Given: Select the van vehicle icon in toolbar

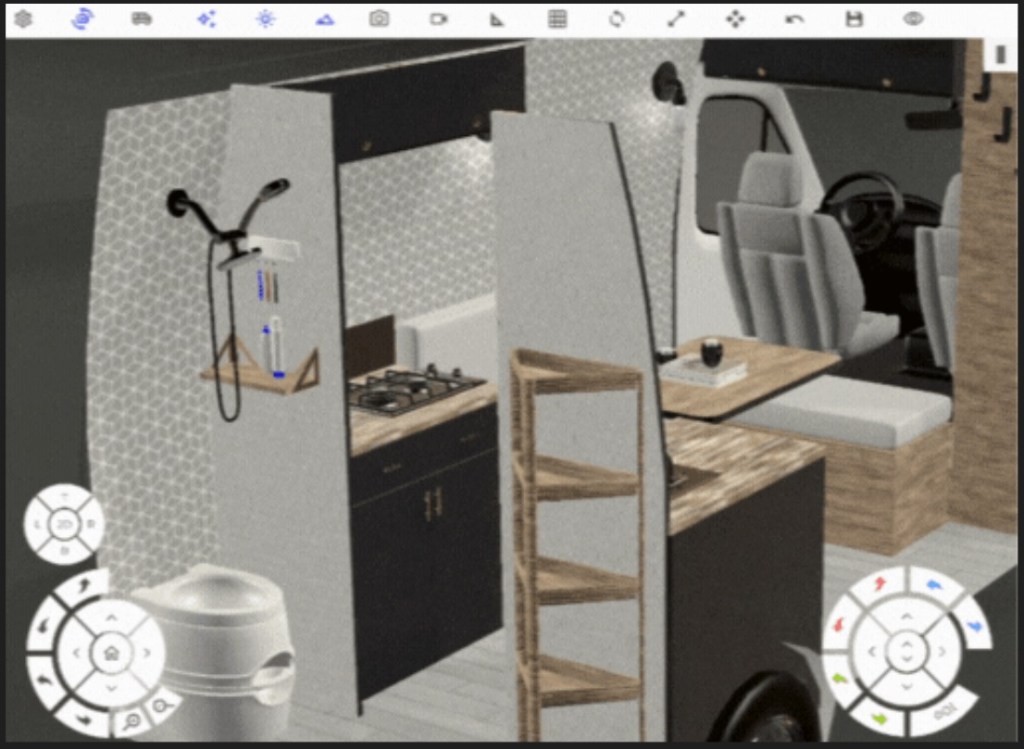Looking at the screenshot, I should point(141,19).
